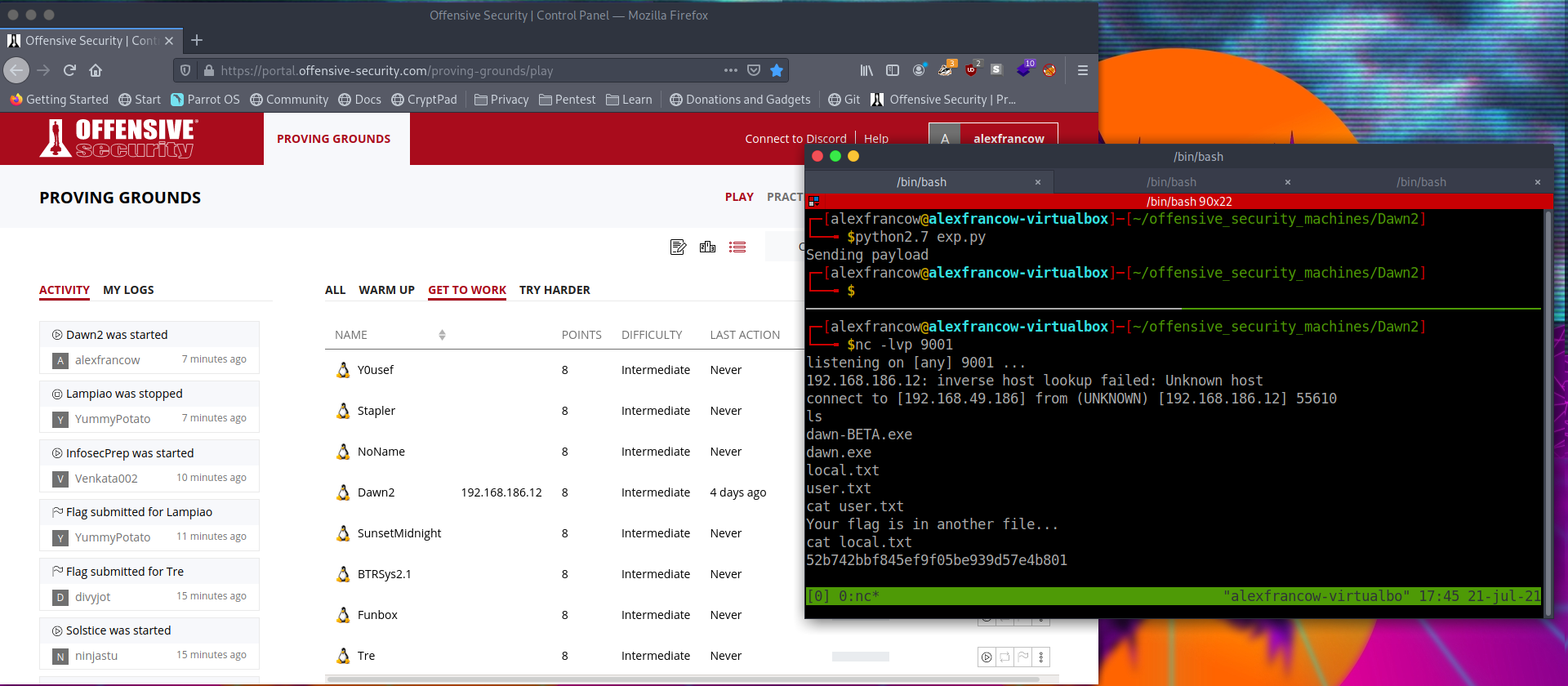Filter machines by TRY HARDER

coord(555,290)
